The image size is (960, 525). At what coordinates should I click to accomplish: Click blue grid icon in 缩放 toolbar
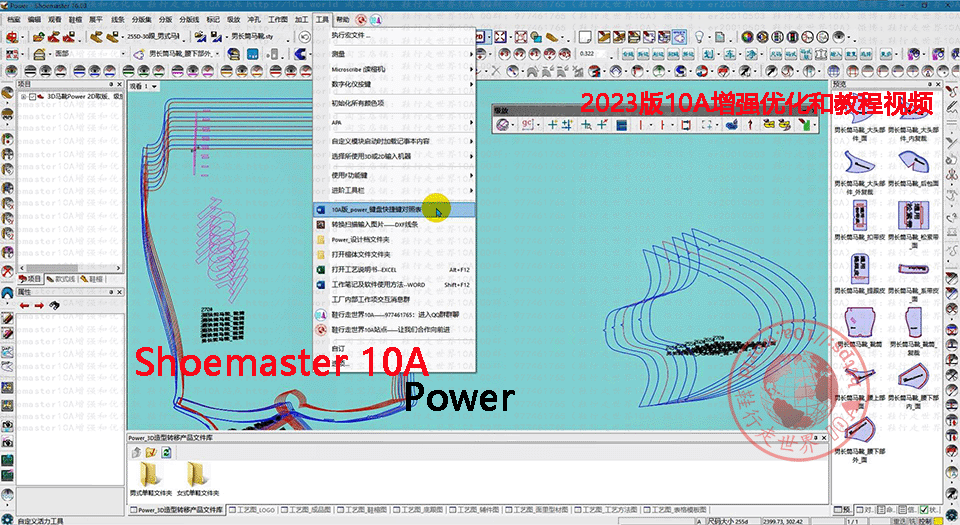pyautogui.click(x=621, y=125)
